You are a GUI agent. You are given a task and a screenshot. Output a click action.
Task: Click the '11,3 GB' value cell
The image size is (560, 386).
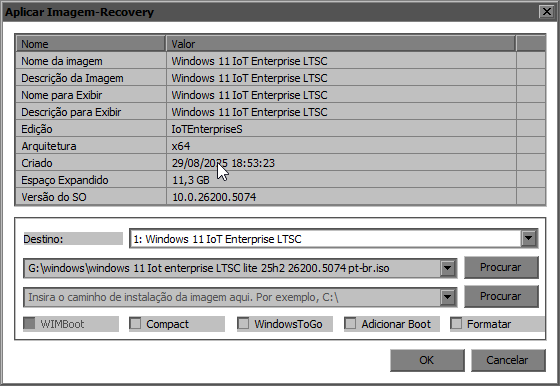(341, 180)
